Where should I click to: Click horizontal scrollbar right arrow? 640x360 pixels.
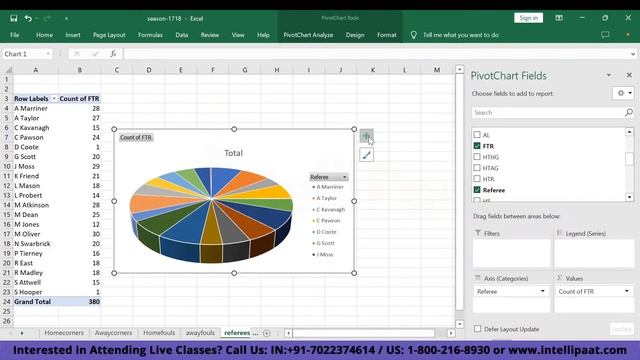coord(451,333)
